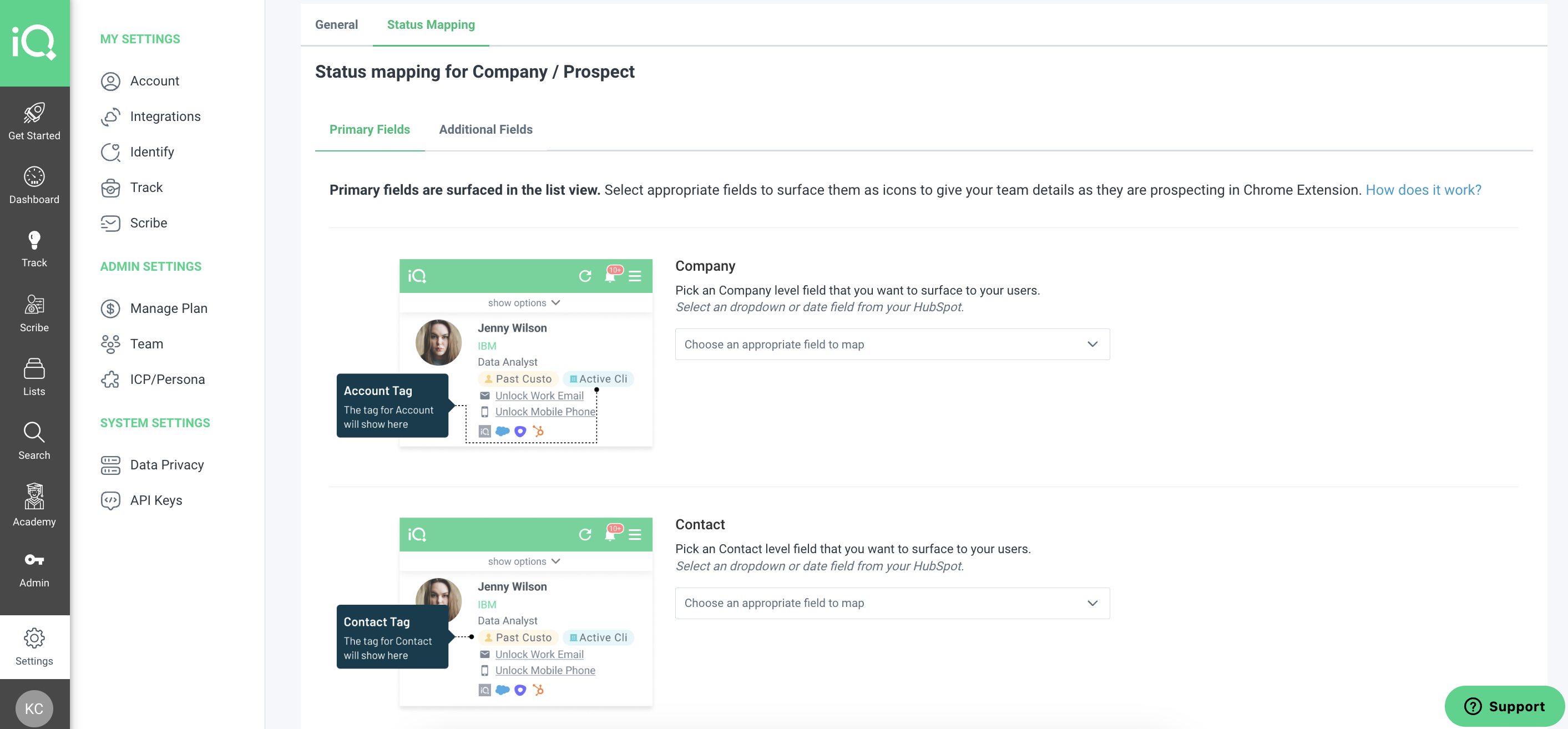Open the Contact field mapping dropdown

tap(891, 603)
